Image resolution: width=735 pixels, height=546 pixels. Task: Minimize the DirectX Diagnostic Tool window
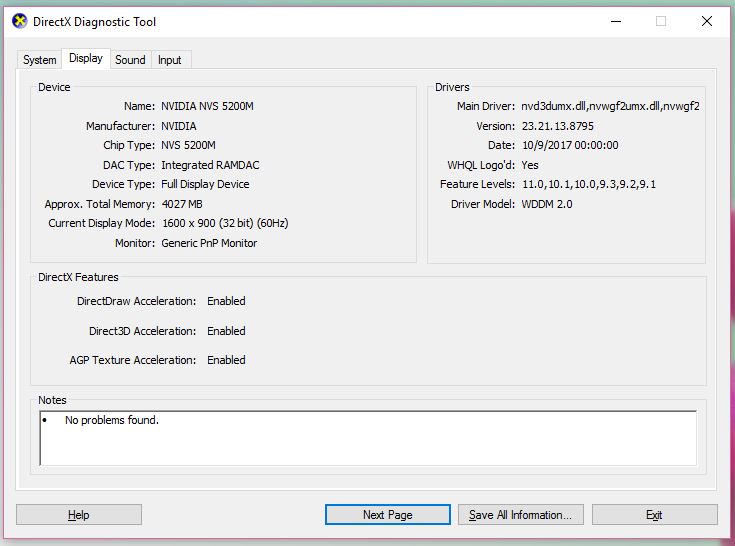pos(614,21)
